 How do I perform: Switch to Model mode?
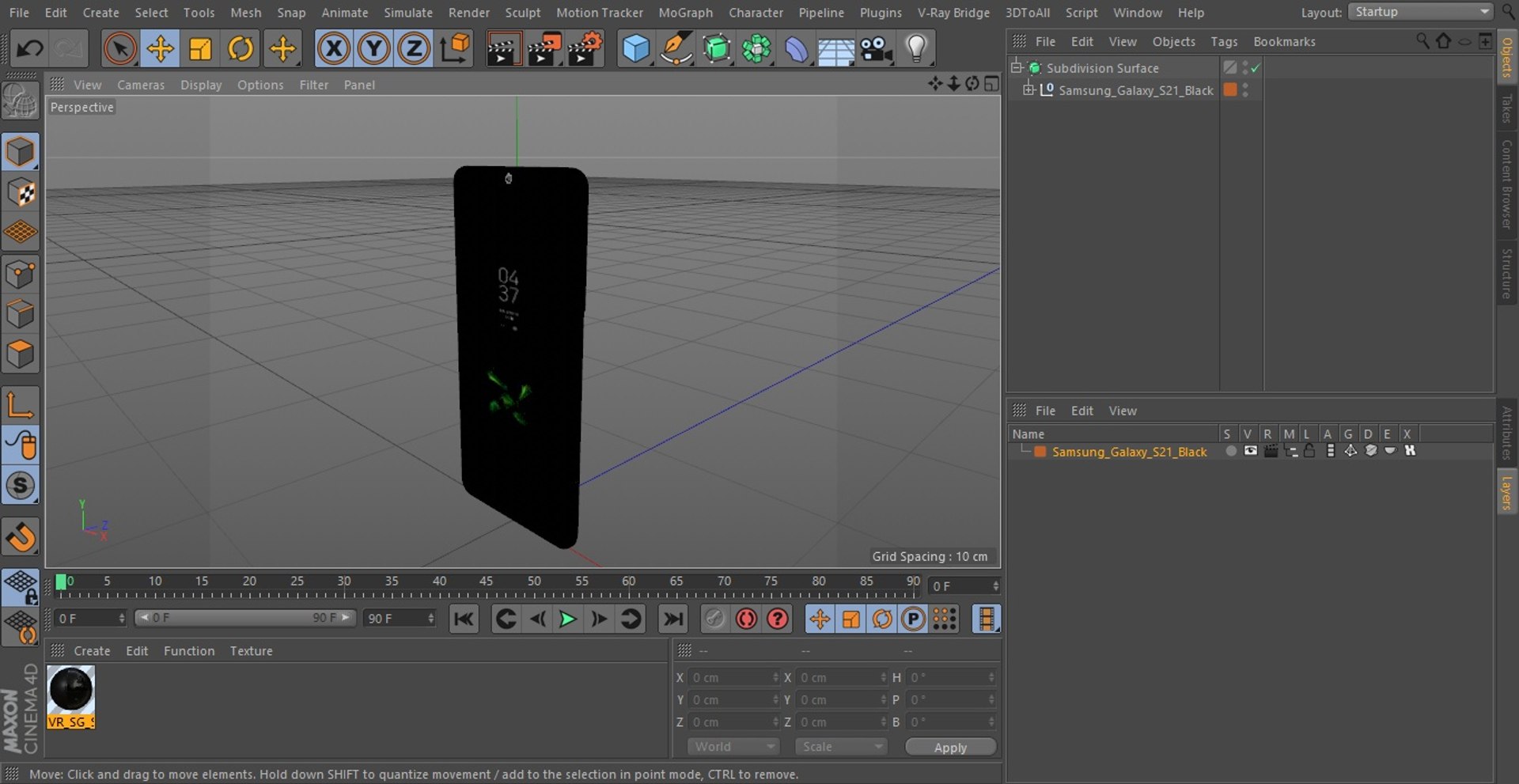point(21,151)
